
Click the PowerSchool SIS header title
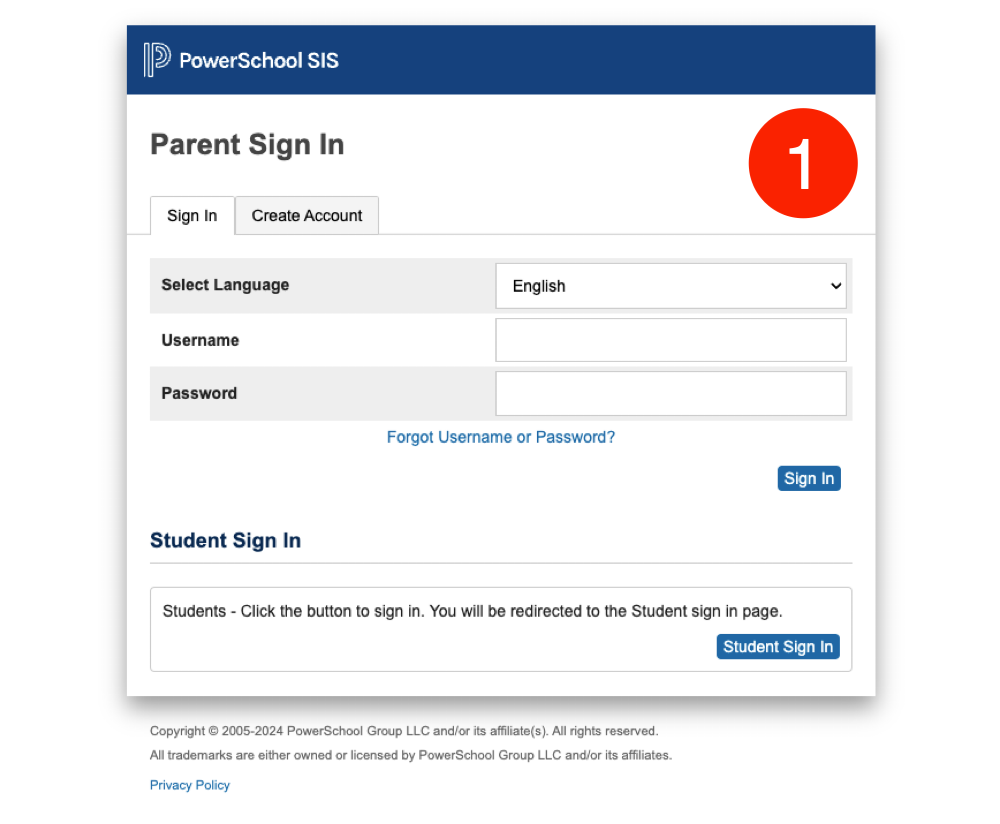(259, 60)
